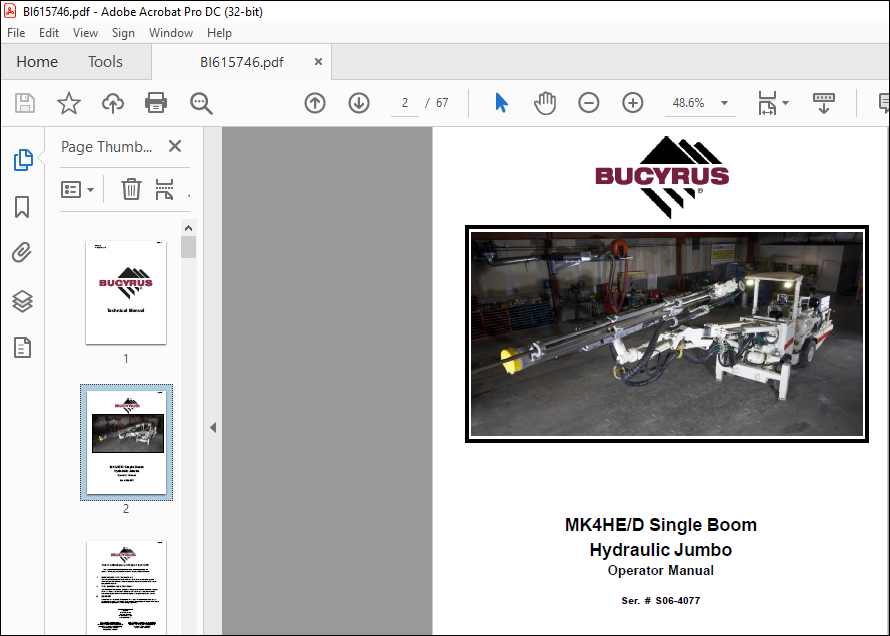Viewport: 890px width, 636px height.
Task: Delete selected page with trash icon
Action: pyautogui.click(x=131, y=189)
